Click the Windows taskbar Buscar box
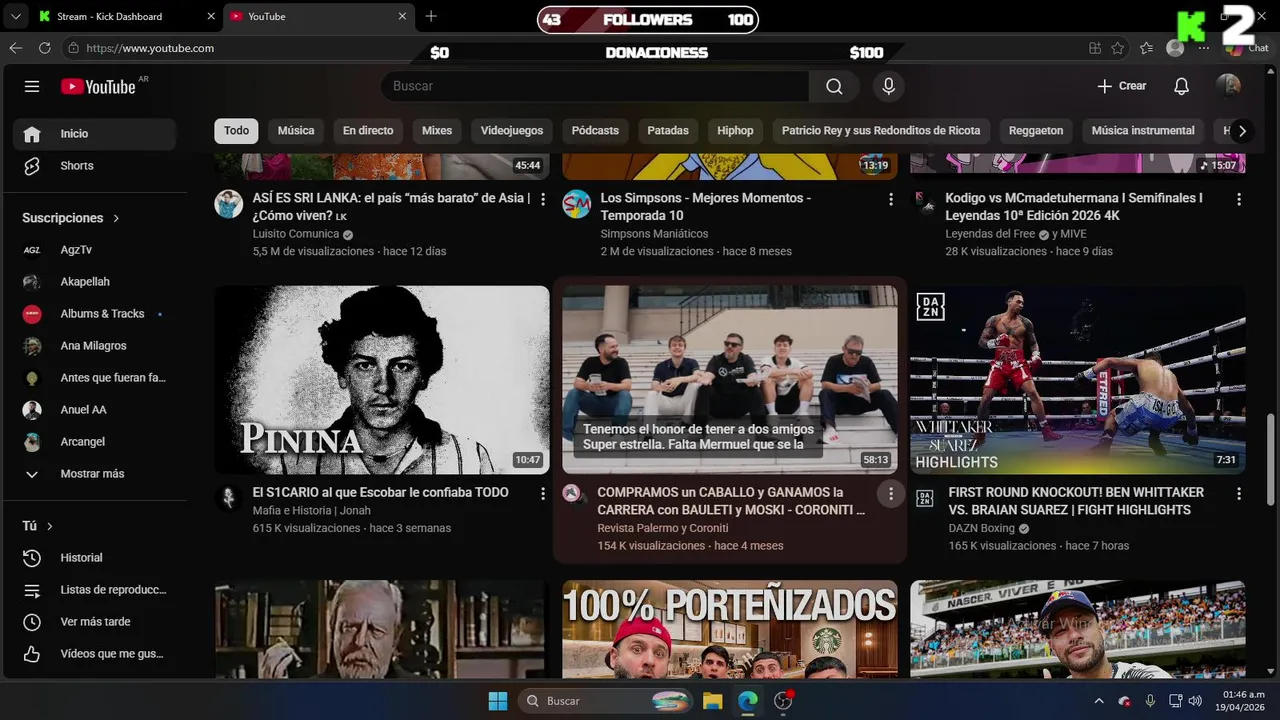 tap(607, 701)
